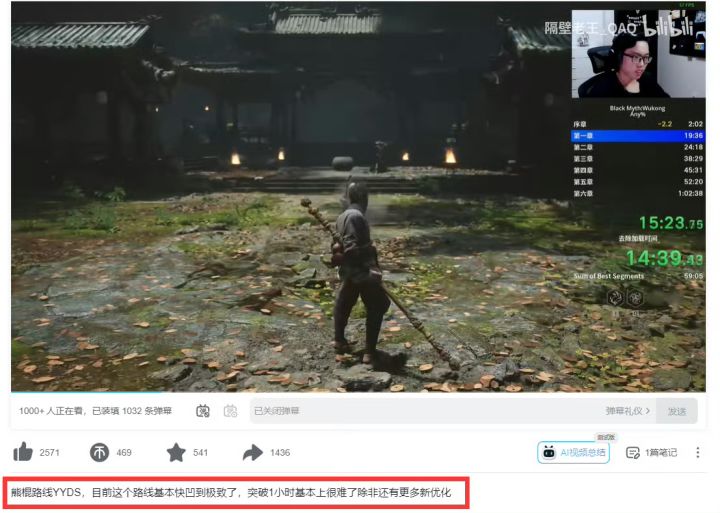Open the three-dot more options menu

698,453
